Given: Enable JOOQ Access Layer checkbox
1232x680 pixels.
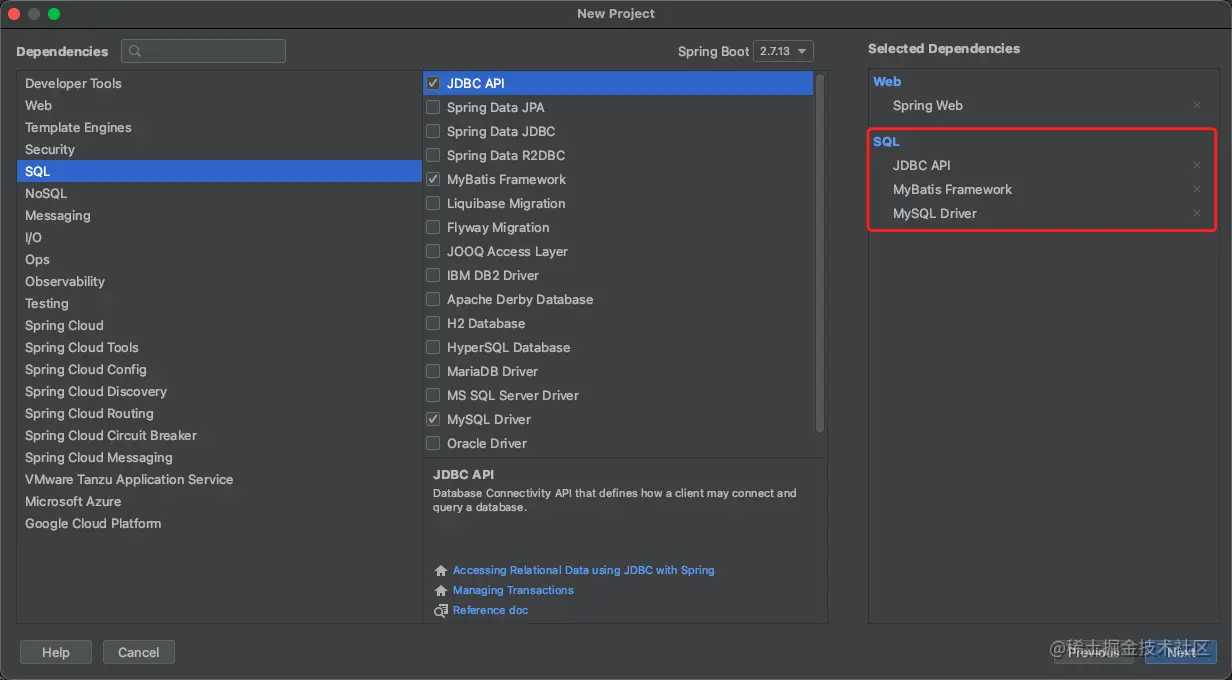Looking at the screenshot, I should (433, 251).
